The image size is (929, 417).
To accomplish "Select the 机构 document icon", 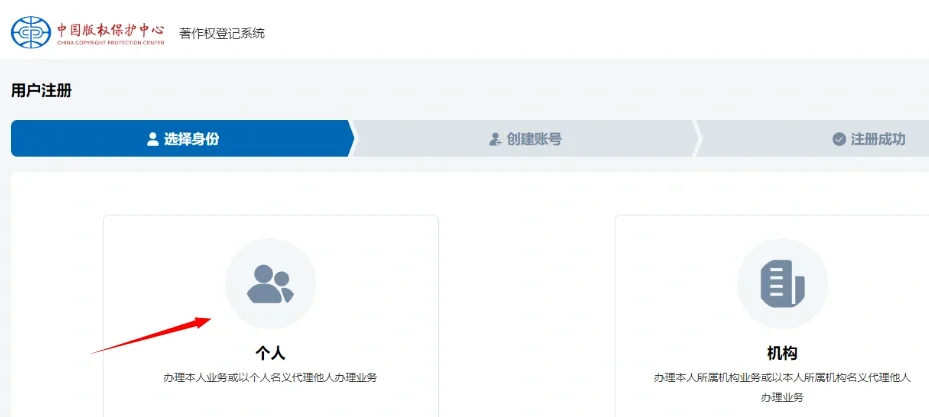I will 782,283.
